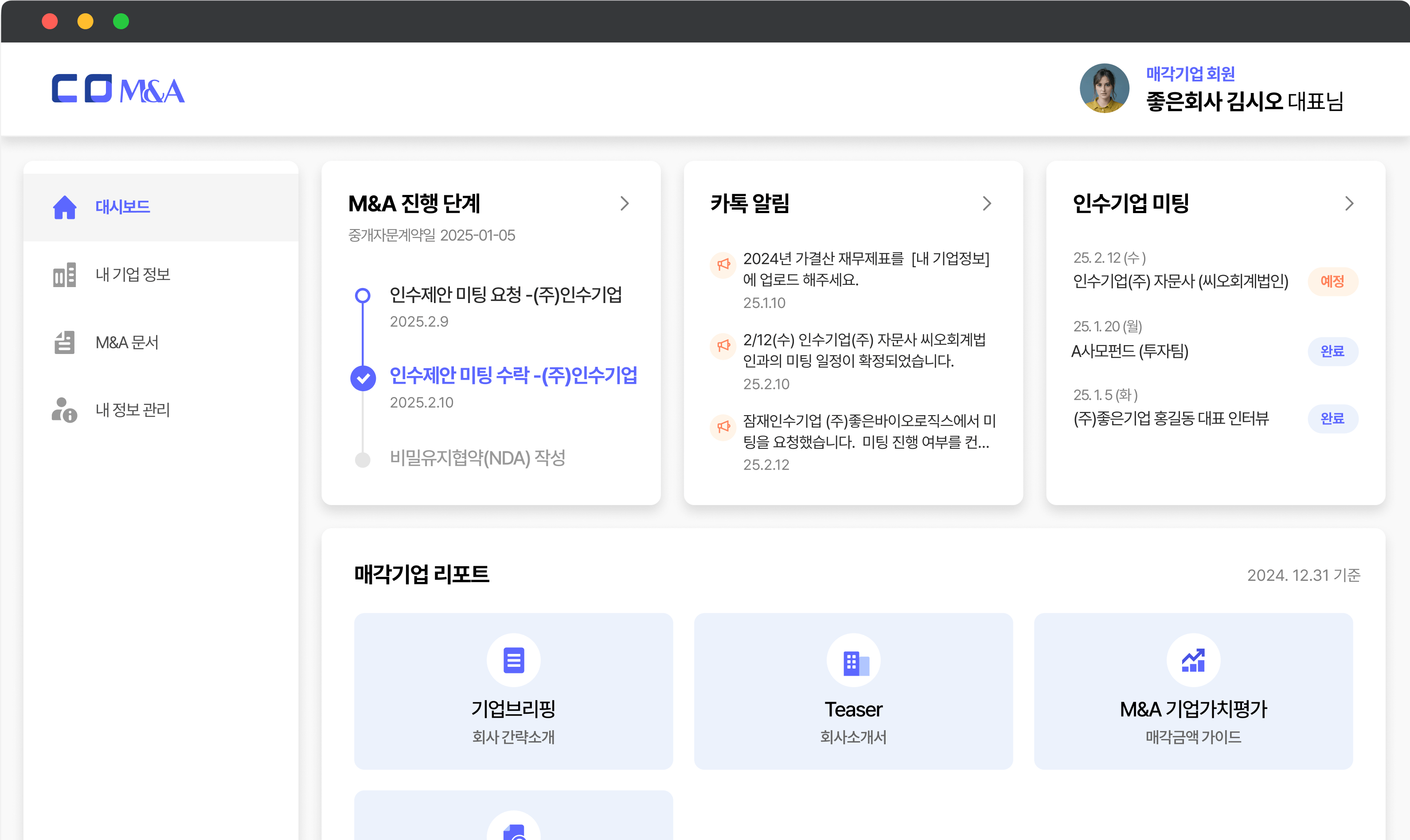Click the CO M&A logo
1410x840 pixels.
click(x=118, y=89)
